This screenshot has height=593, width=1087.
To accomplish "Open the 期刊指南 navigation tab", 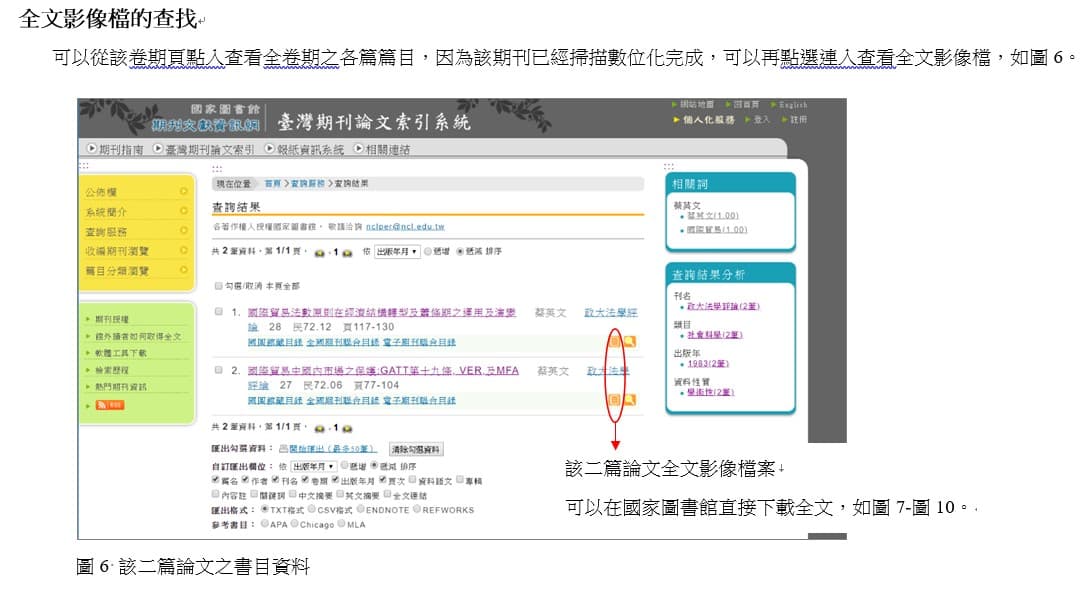I will 115,149.
